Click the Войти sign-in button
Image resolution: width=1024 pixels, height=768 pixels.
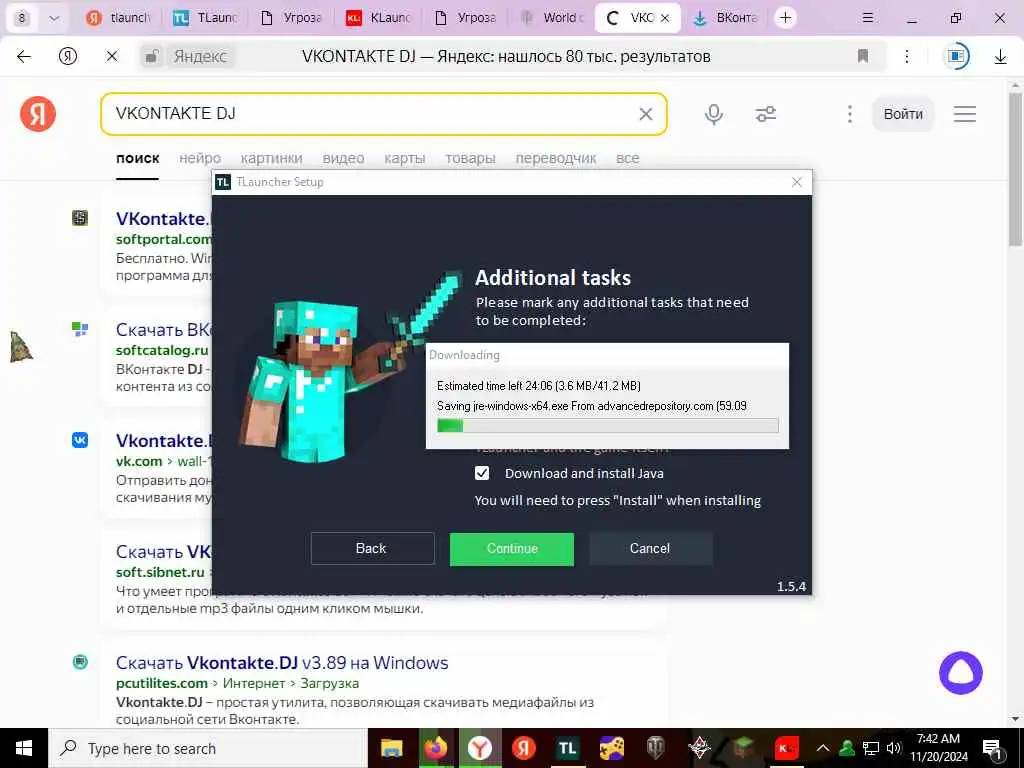tap(903, 114)
